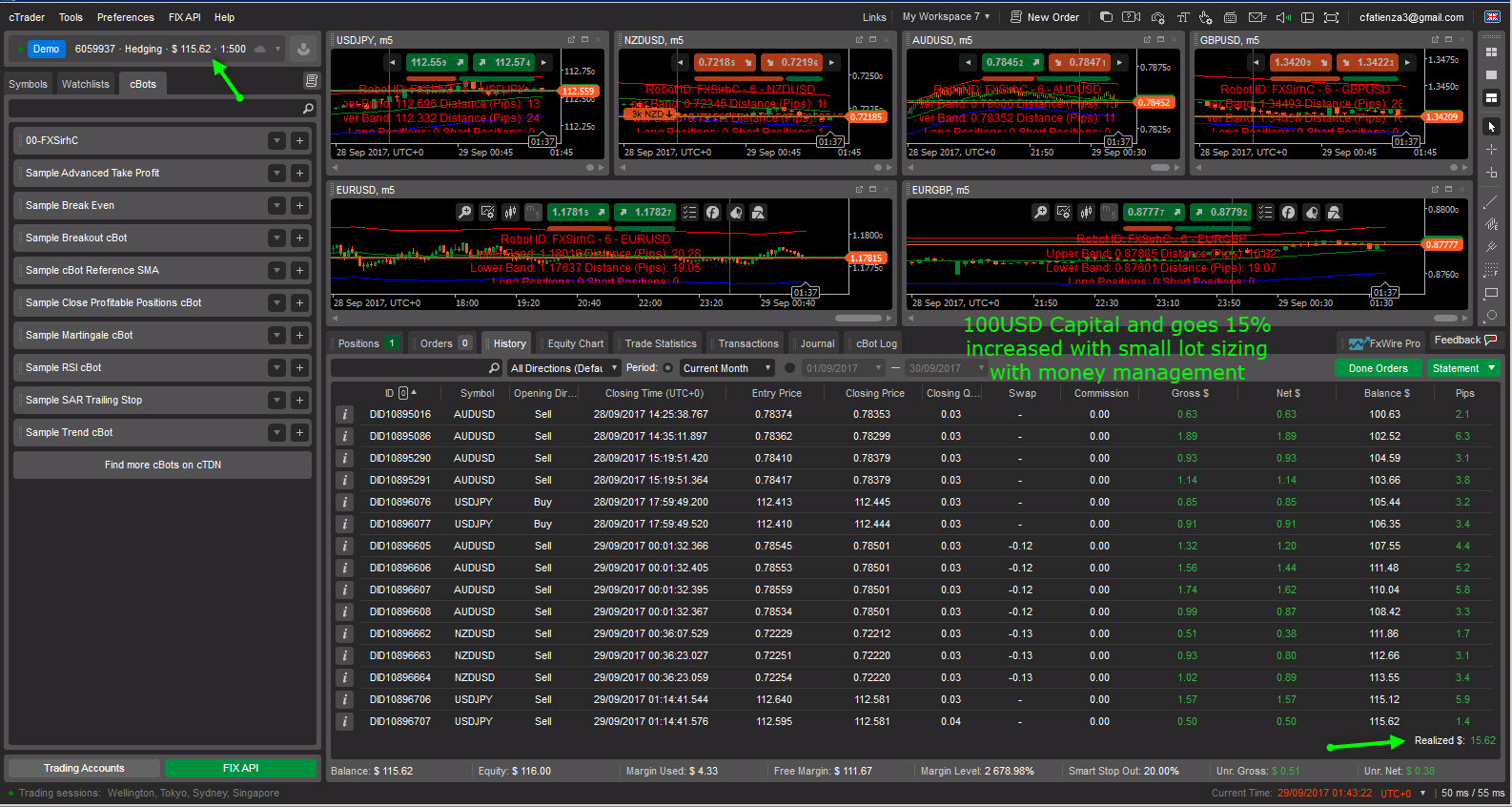Select the equidistant channel tool
This screenshot has width=1512, height=807.
tap(1491, 224)
